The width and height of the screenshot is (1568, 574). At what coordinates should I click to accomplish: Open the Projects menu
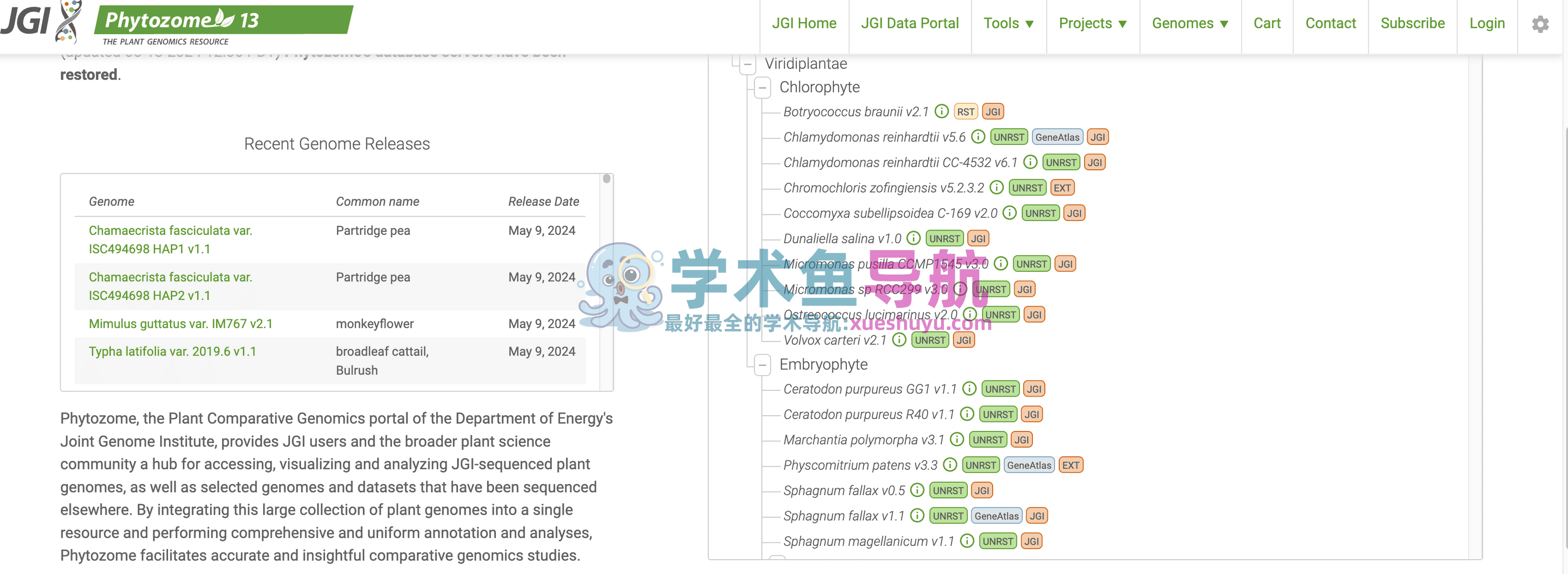pyautogui.click(x=1092, y=24)
